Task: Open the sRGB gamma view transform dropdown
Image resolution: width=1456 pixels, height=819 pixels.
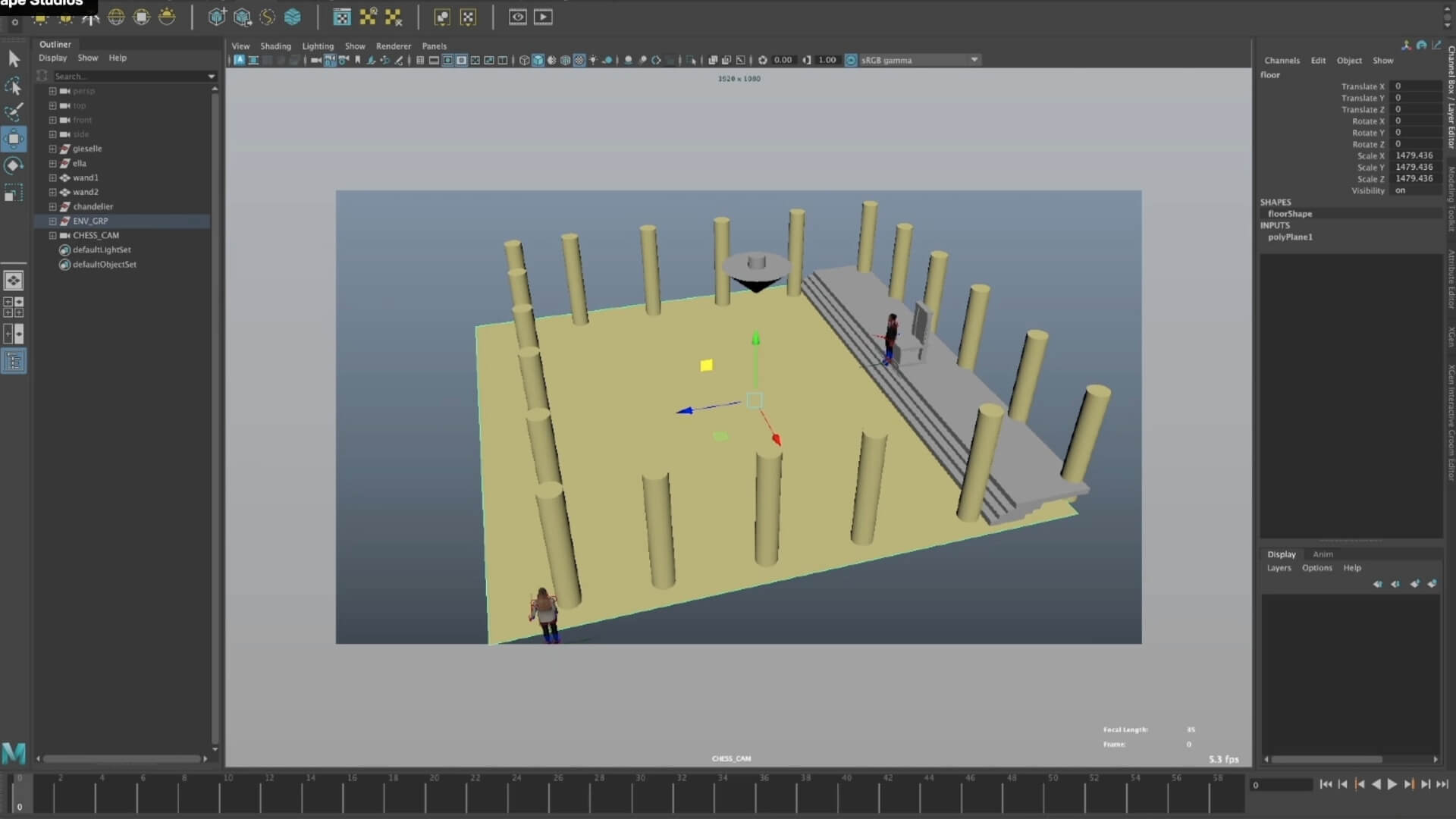Action: [974, 60]
